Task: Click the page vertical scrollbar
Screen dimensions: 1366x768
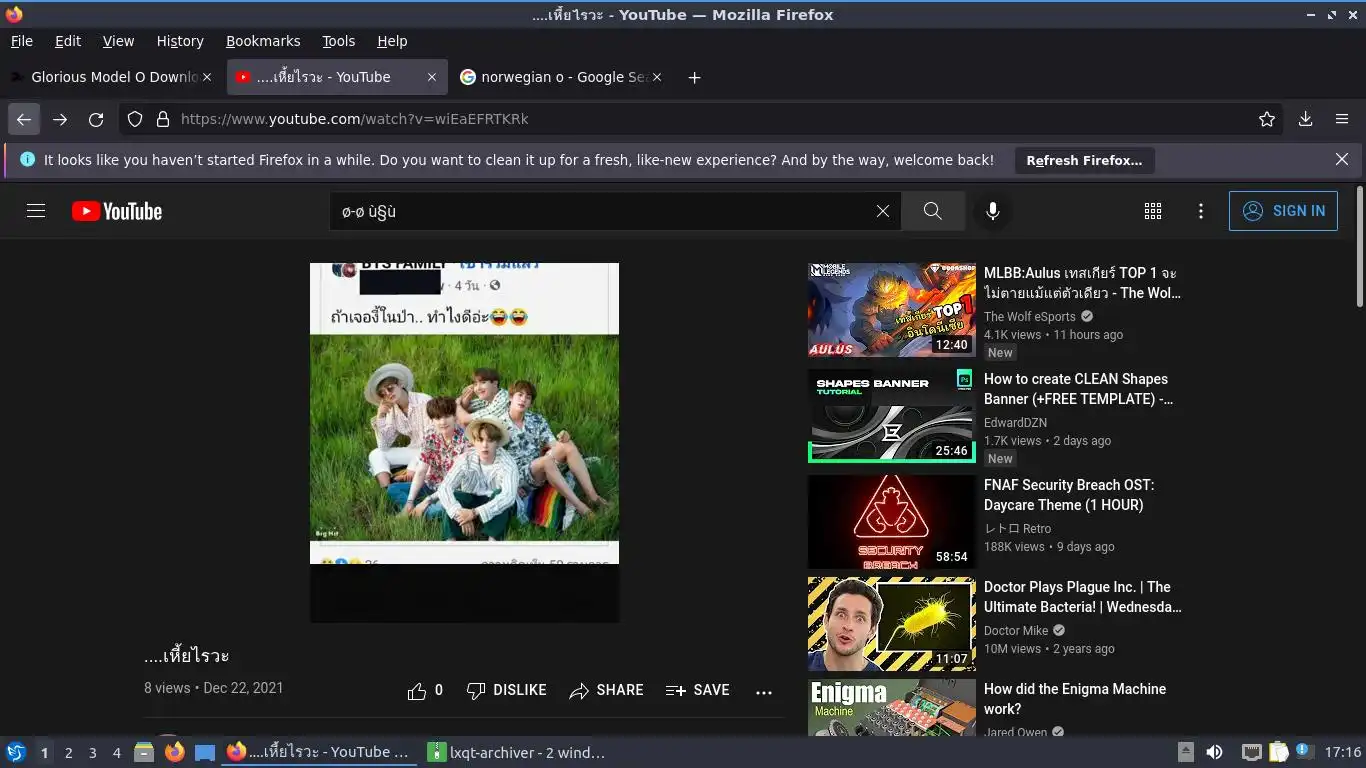Action: click(1360, 247)
